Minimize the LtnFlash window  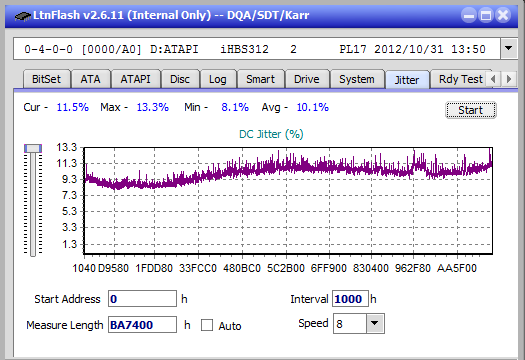[469, 15]
